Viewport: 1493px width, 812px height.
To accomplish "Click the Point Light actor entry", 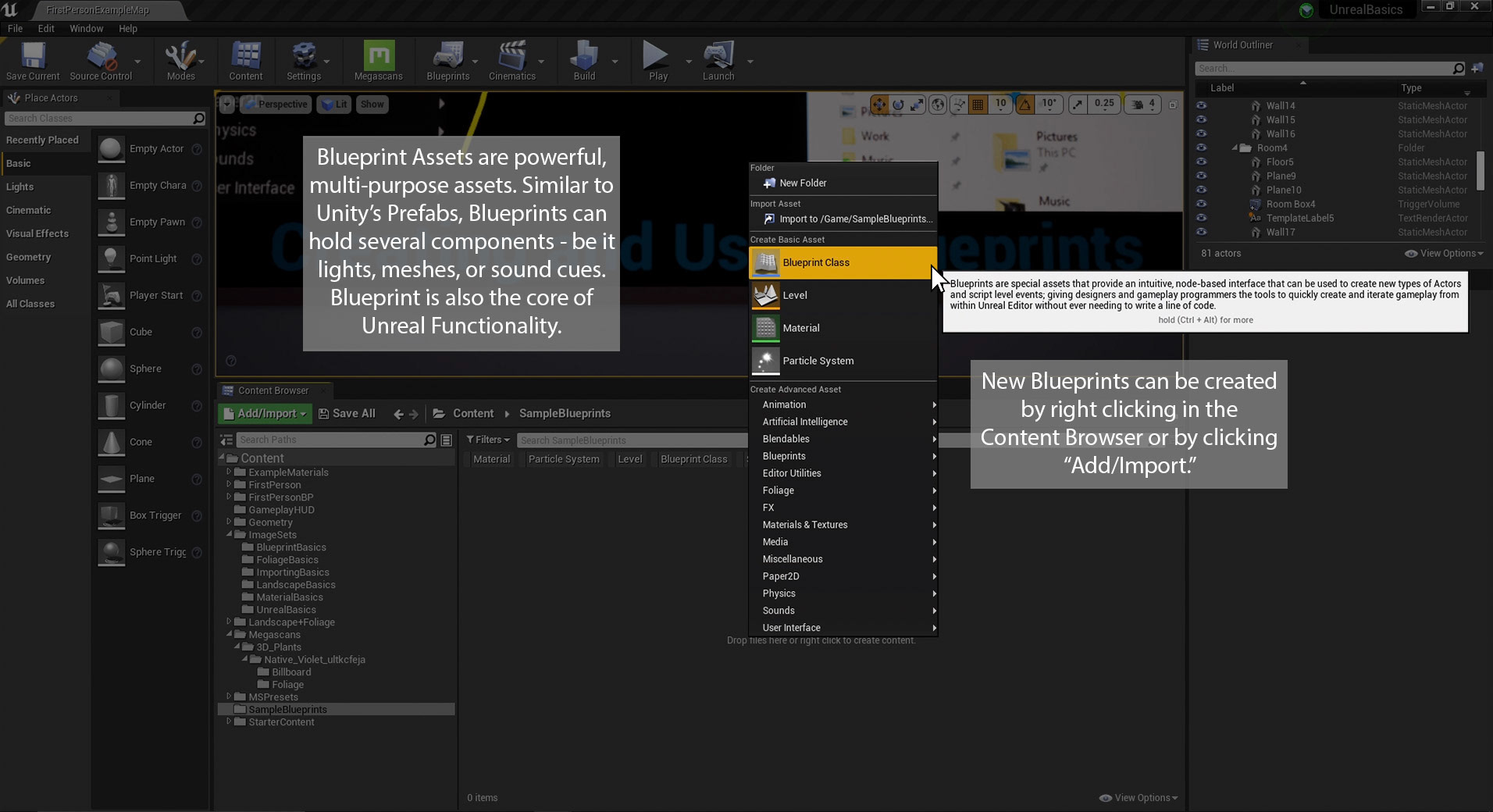I will point(150,258).
